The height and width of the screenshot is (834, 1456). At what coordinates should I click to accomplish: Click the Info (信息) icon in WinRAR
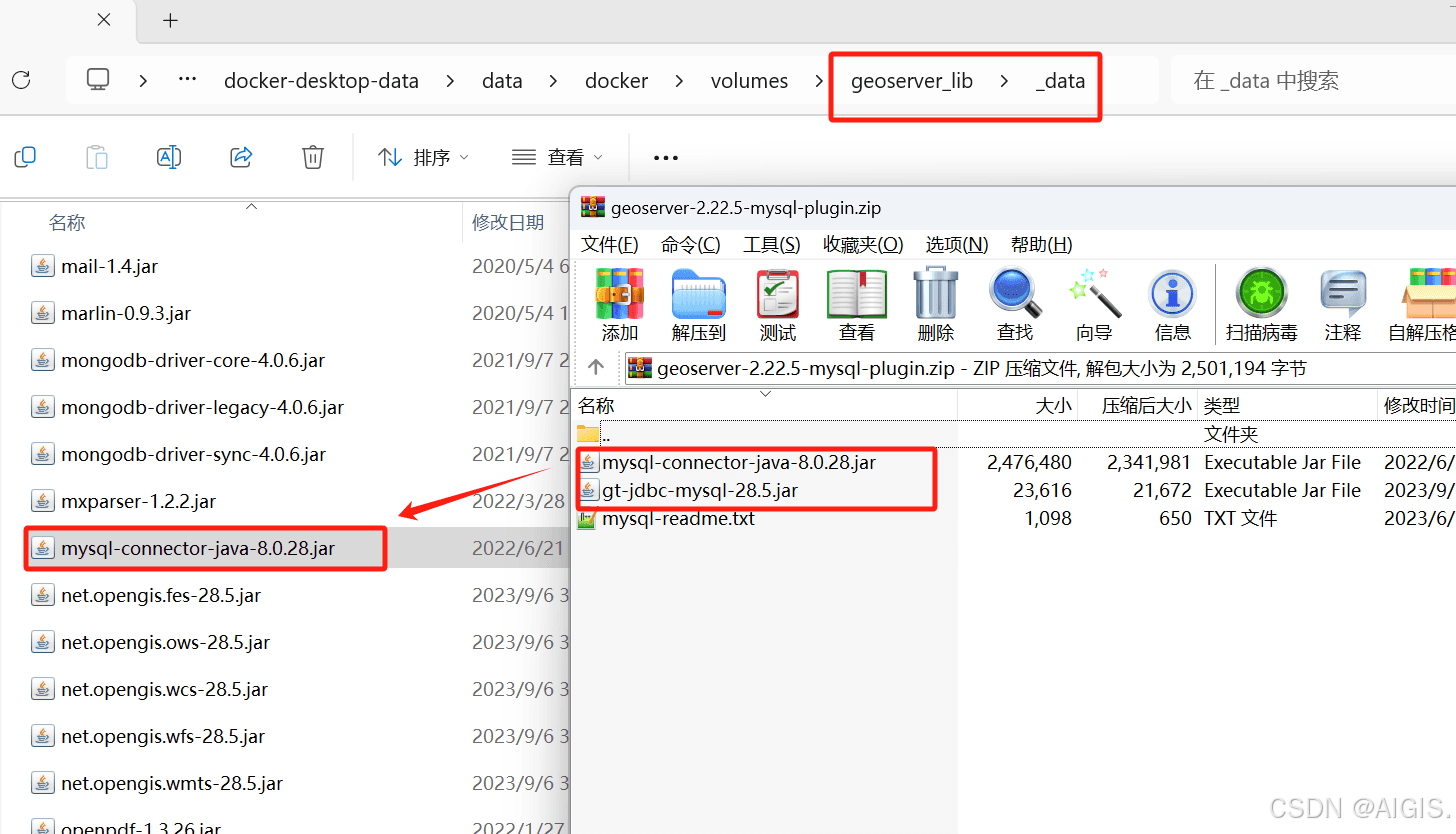[1173, 294]
